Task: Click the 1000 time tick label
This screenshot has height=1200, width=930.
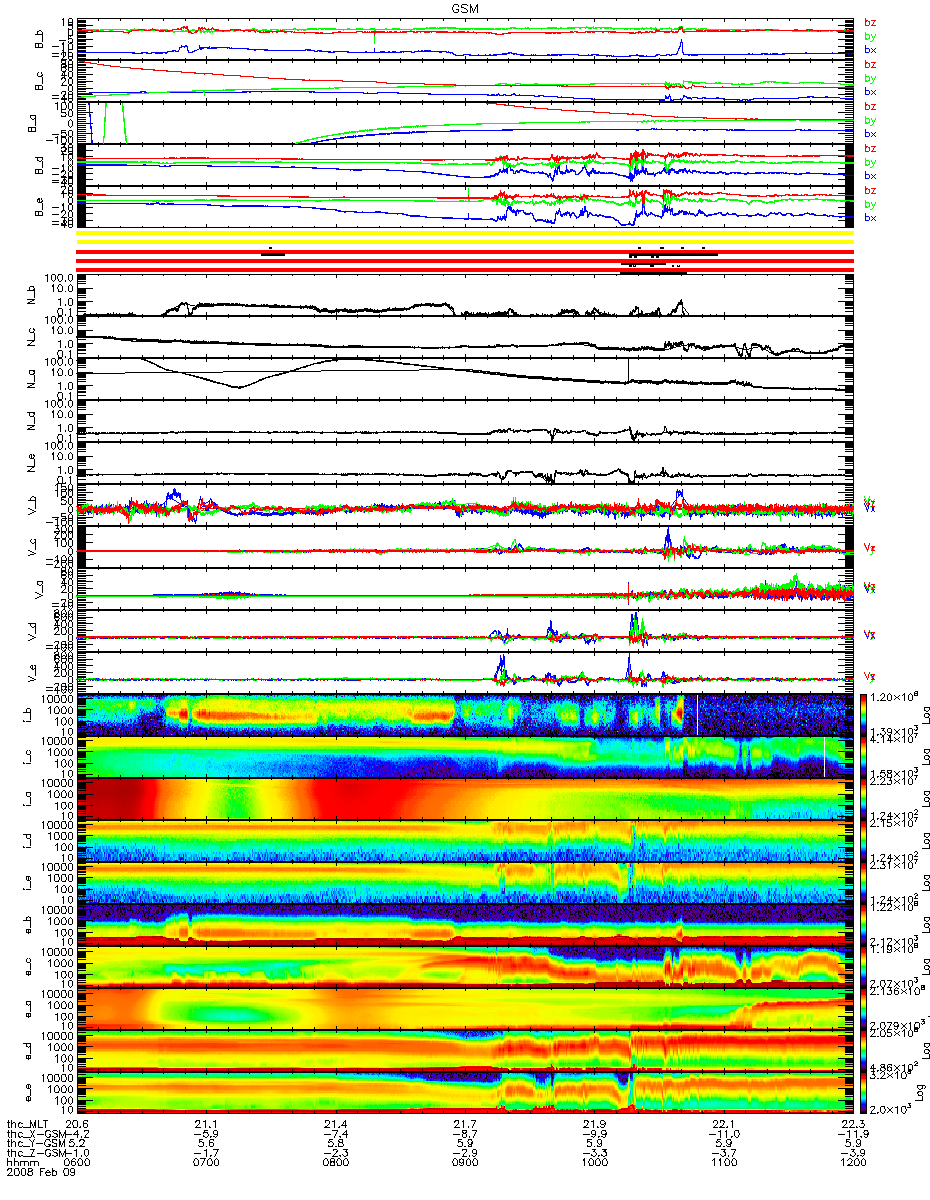Action: [x=594, y=1164]
